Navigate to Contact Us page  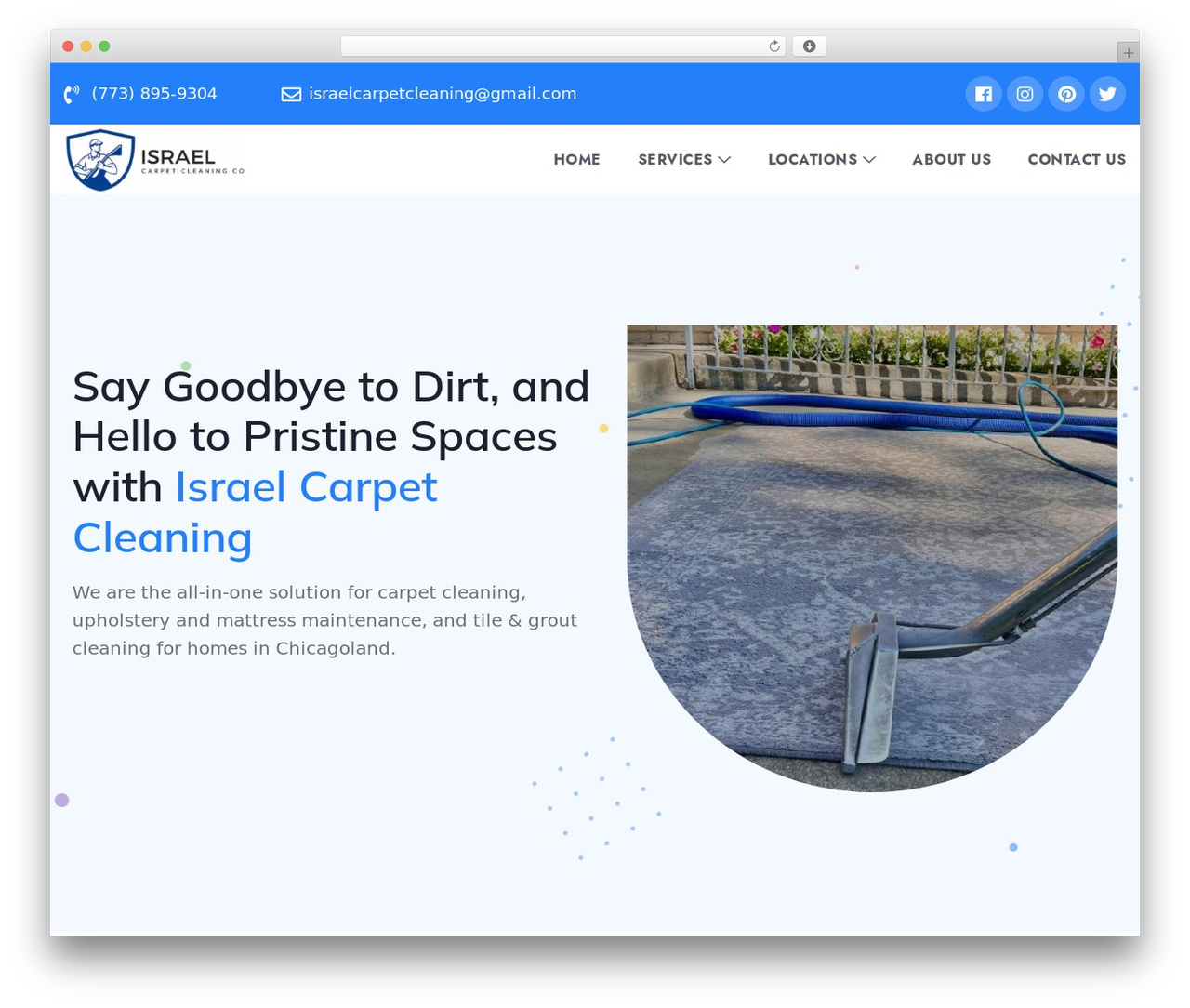click(1077, 160)
